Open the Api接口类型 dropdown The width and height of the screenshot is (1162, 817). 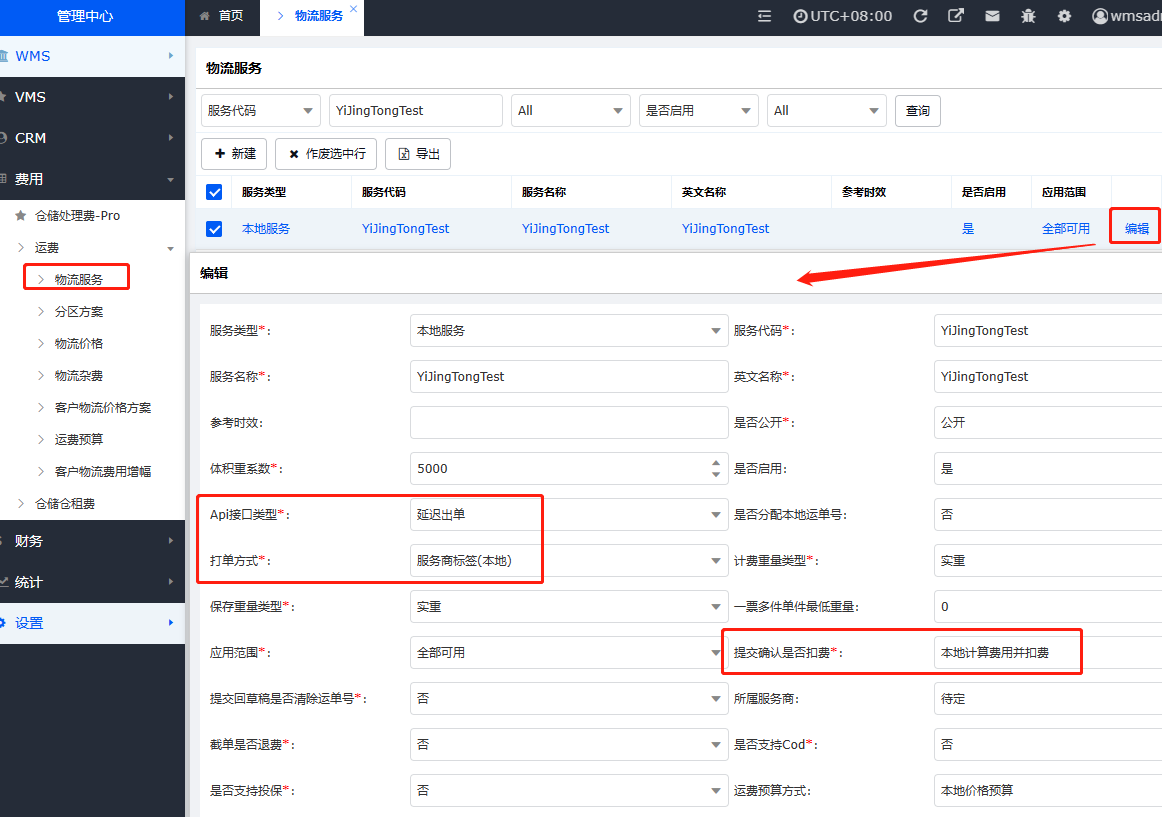click(569, 515)
